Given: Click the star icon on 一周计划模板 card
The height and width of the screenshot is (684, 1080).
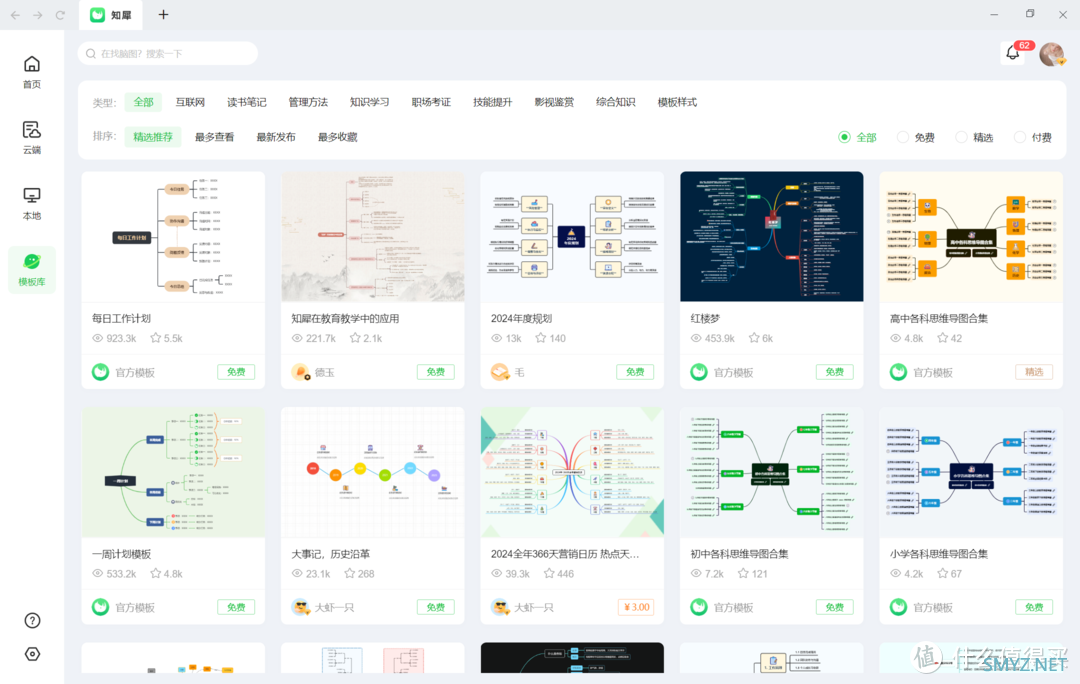Looking at the screenshot, I should coord(156,574).
